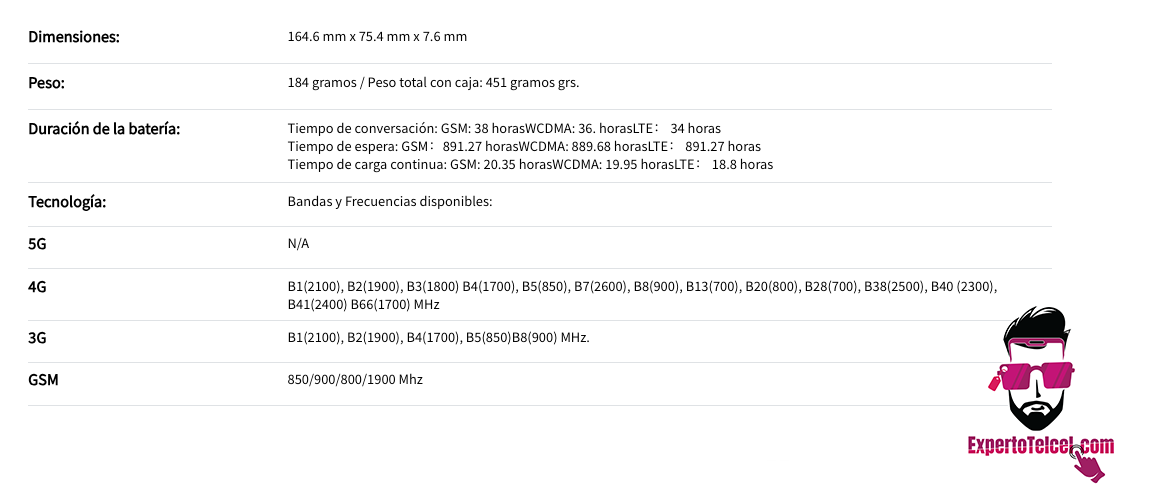Select the Duración de la batería heading
The height and width of the screenshot is (503, 1149).
[x=104, y=128]
